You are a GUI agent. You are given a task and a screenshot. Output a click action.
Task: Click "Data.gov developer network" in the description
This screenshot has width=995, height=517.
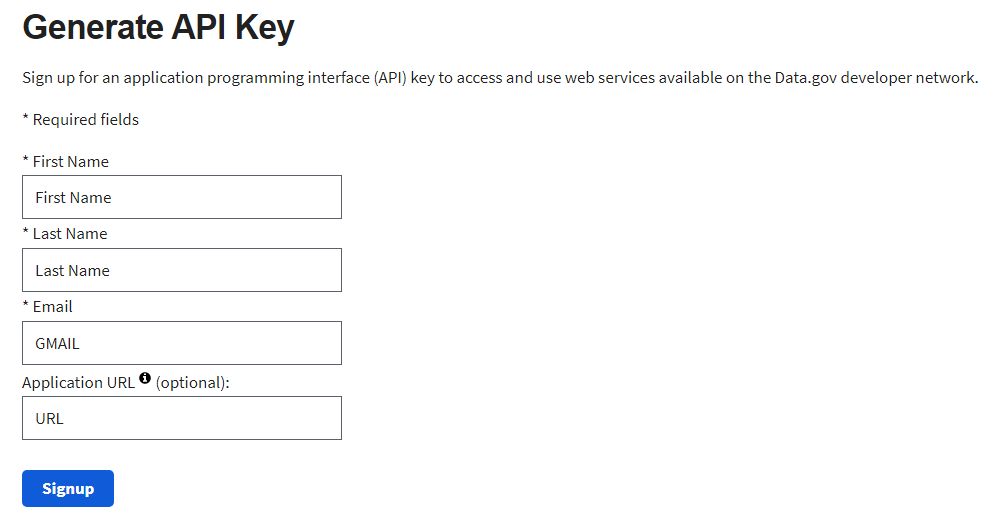point(875,77)
